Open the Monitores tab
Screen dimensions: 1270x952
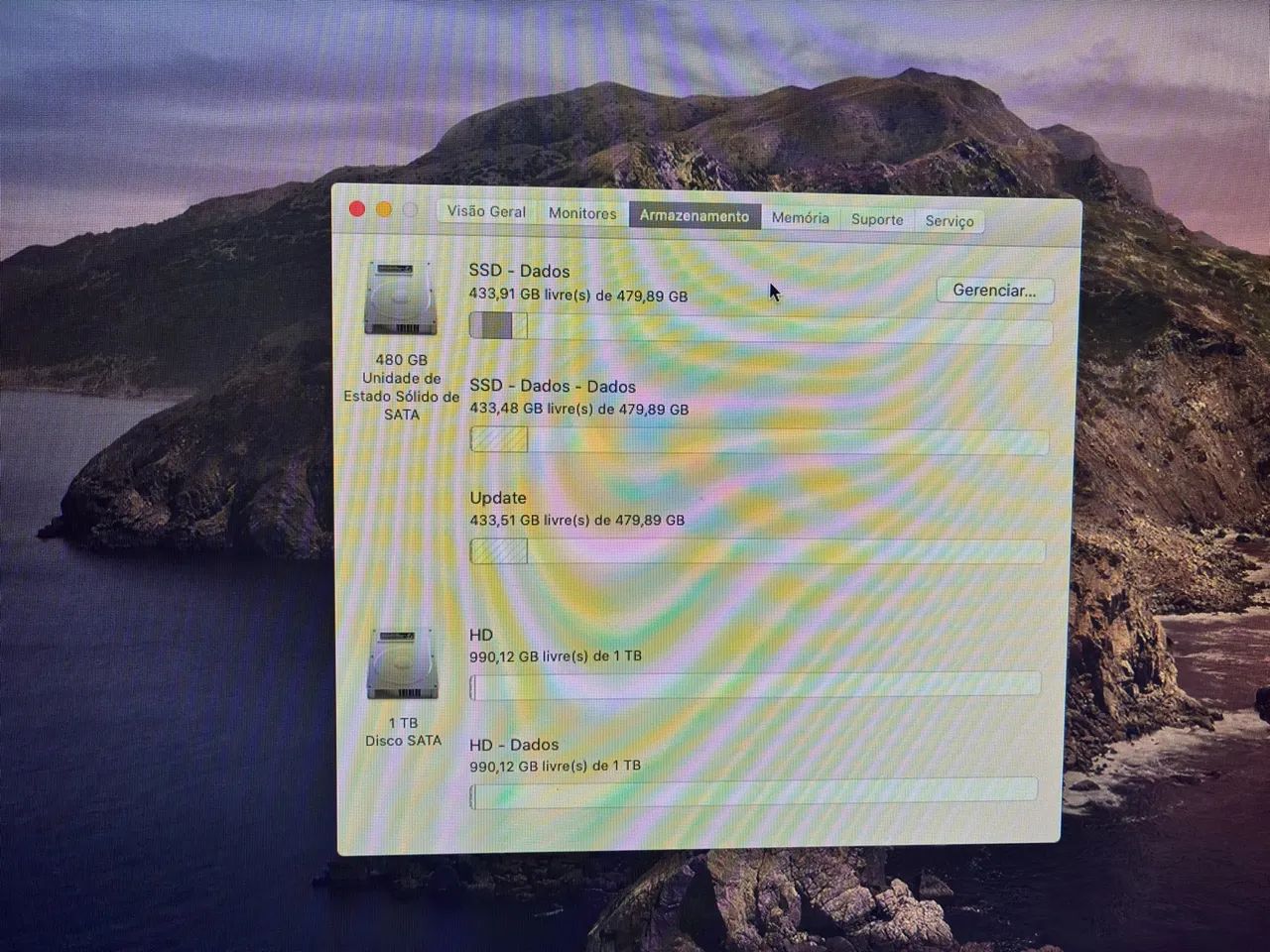point(582,213)
